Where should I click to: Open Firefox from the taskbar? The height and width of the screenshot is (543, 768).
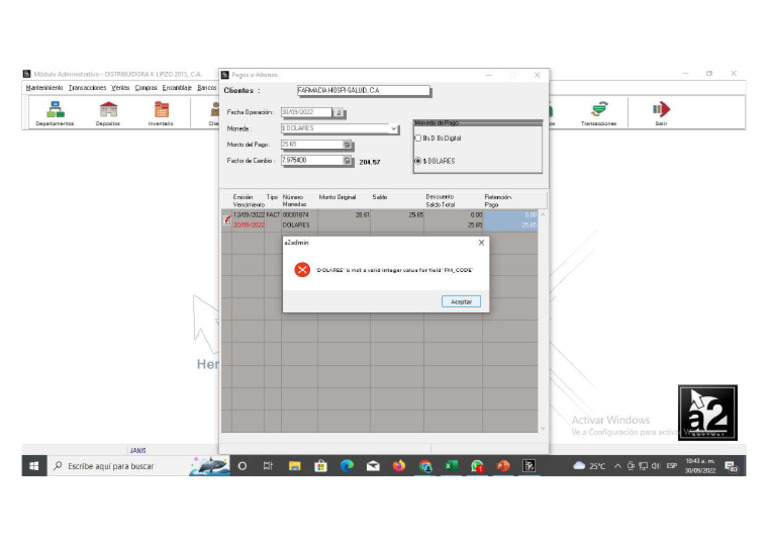pos(399,466)
